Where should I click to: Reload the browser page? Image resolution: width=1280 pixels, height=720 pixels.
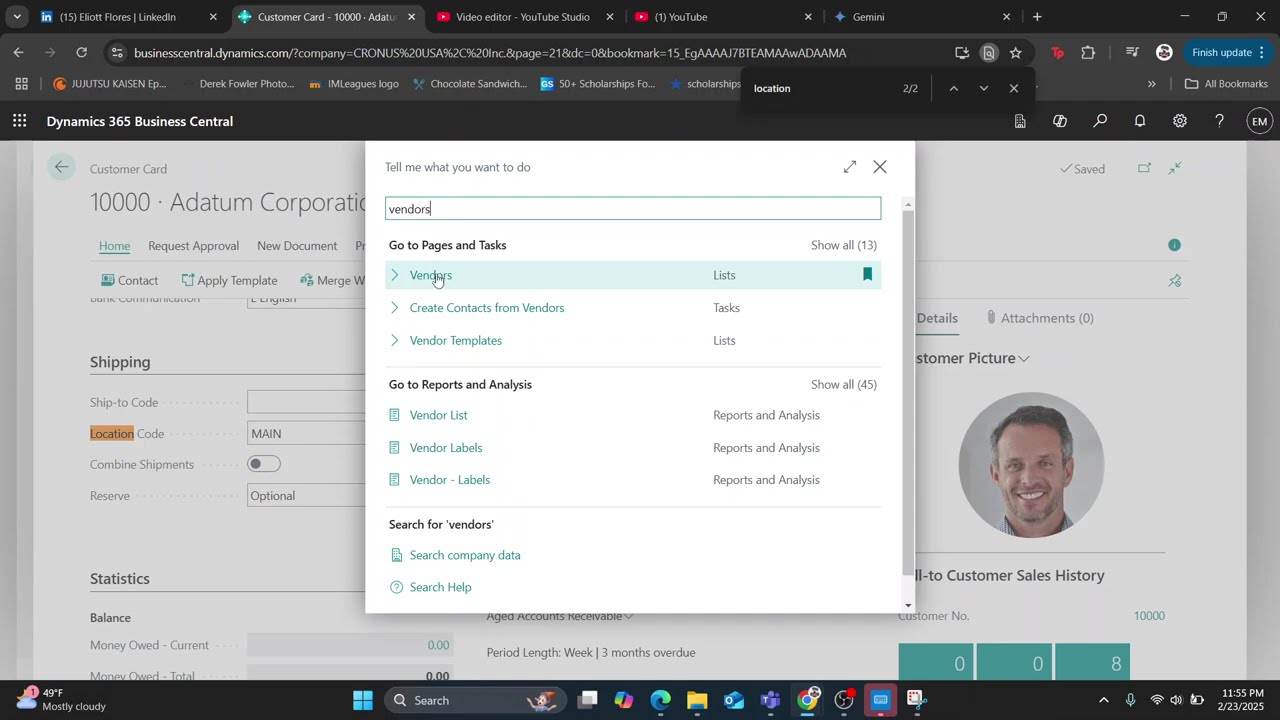82,53
